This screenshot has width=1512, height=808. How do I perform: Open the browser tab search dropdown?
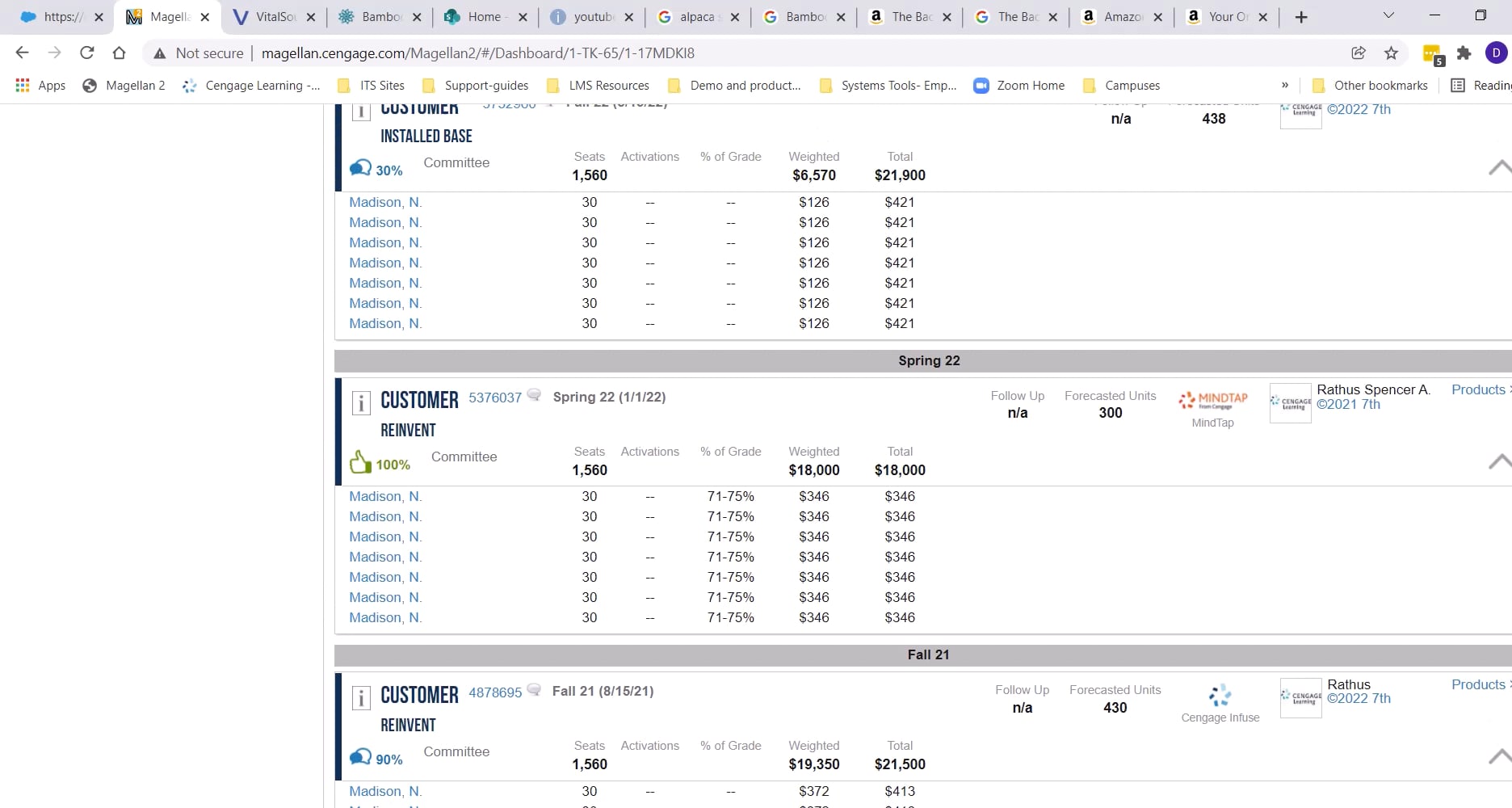point(1388,15)
